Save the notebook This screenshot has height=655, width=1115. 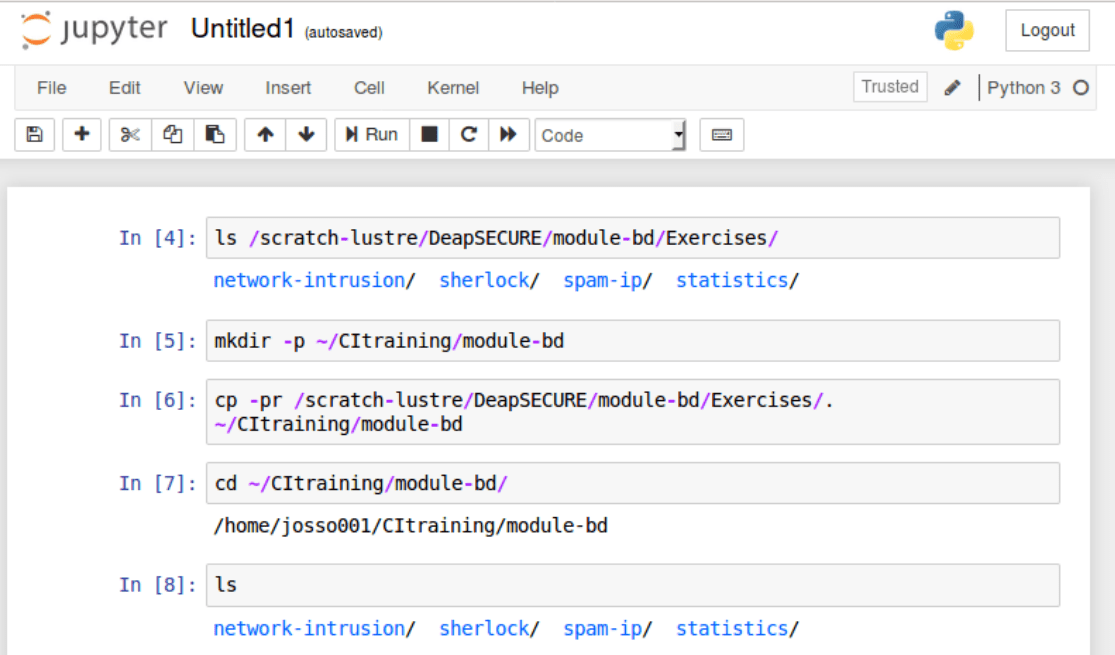pyautogui.click(x=34, y=134)
